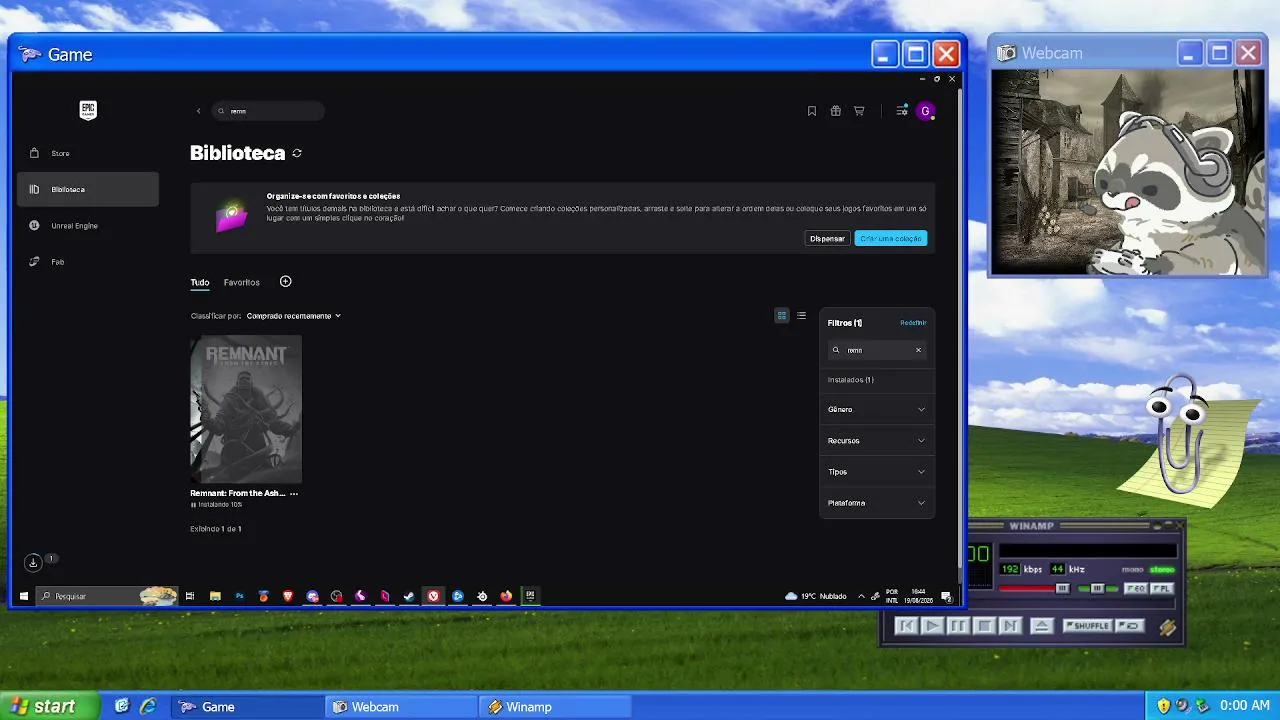
Task: Click the Winamp previous track button
Action: point(907,626)
